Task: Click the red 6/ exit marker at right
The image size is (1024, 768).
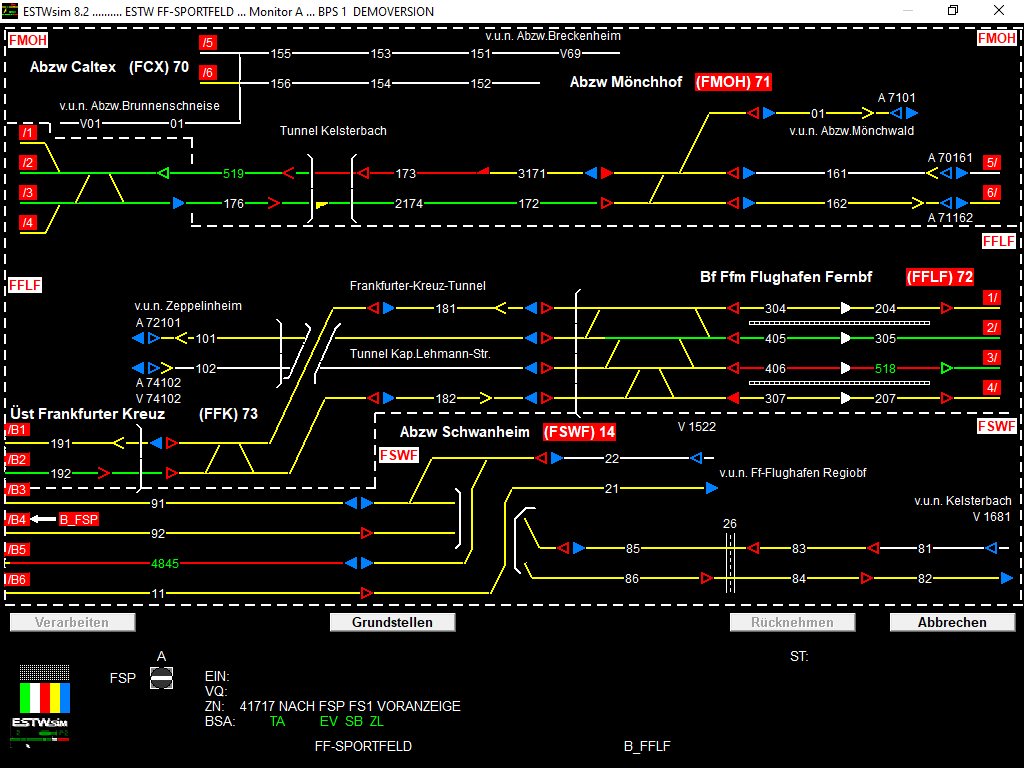Action: click(991, 192)
